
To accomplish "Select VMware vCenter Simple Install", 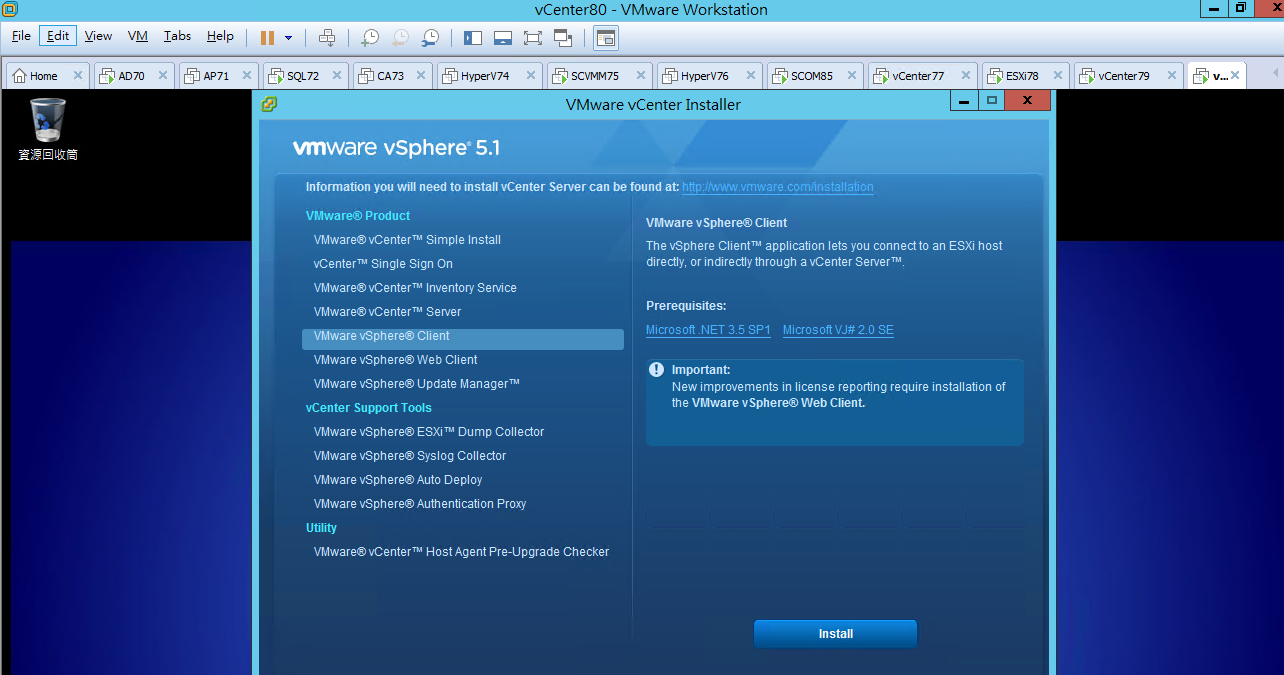I will 407,240.
